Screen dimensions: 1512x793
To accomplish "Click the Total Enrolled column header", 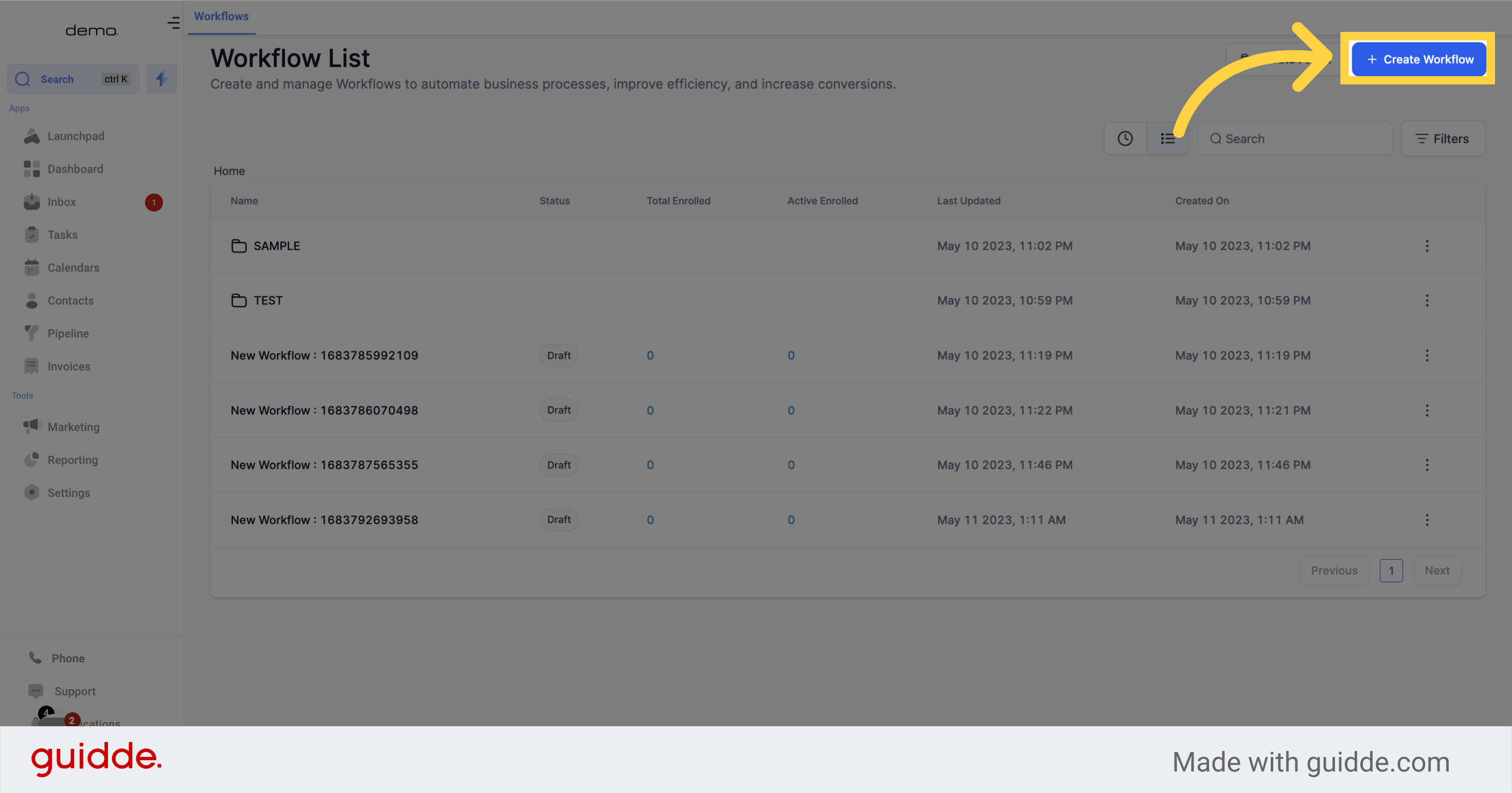I will [x=678, y=201].
